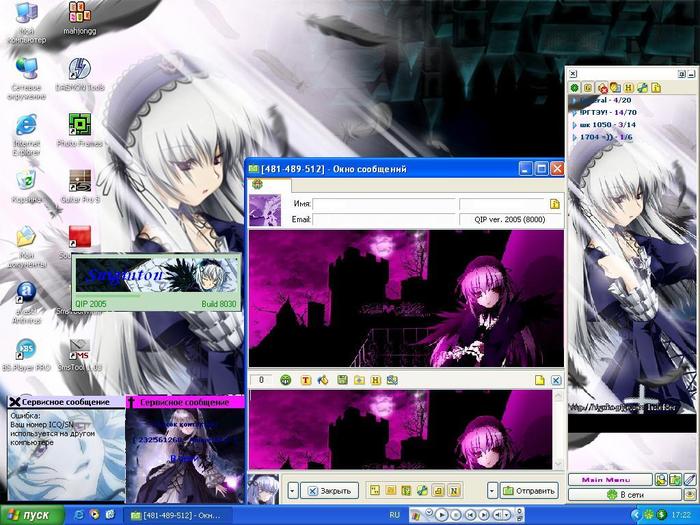
Task: Expand hidden tray icons arrow
Action: tap(636, 515)
